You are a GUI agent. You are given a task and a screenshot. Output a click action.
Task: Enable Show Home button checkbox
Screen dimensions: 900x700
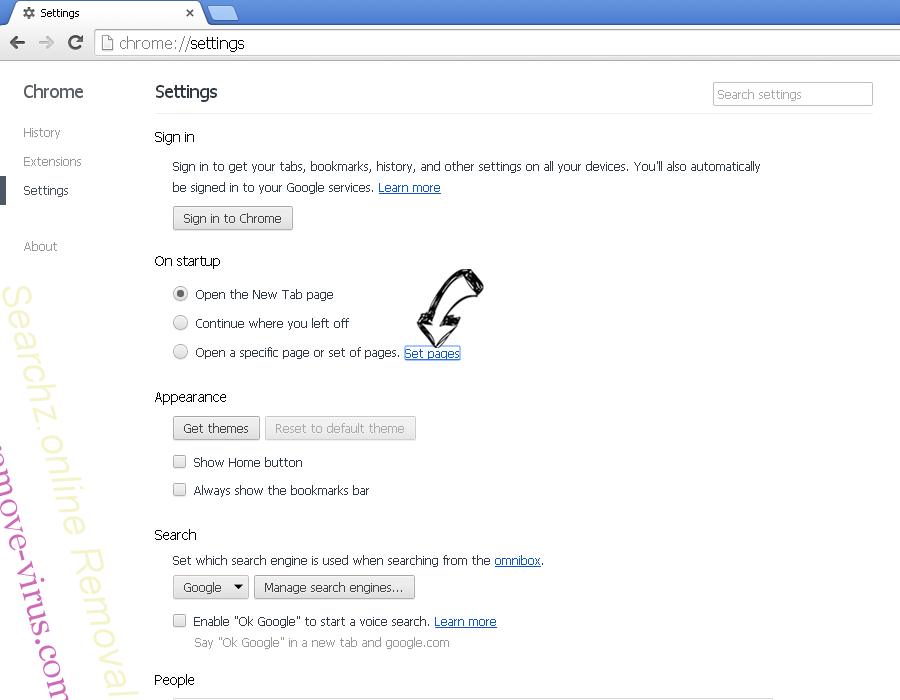(180, 461)
